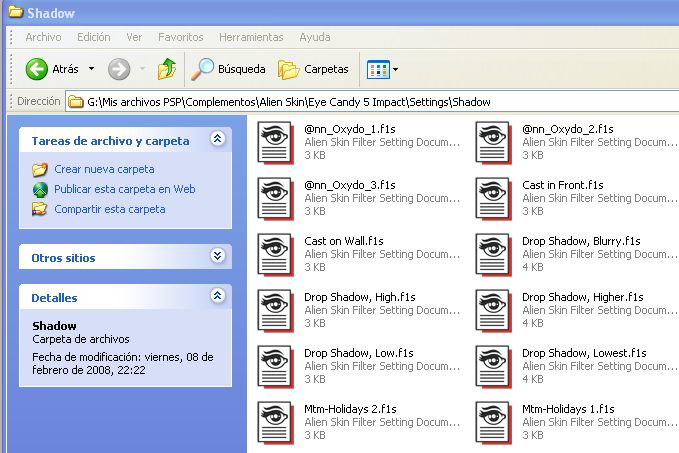
Task: Select the @nn_Oxydo_1.f1s file icon
Action: [x=275, y=142]
